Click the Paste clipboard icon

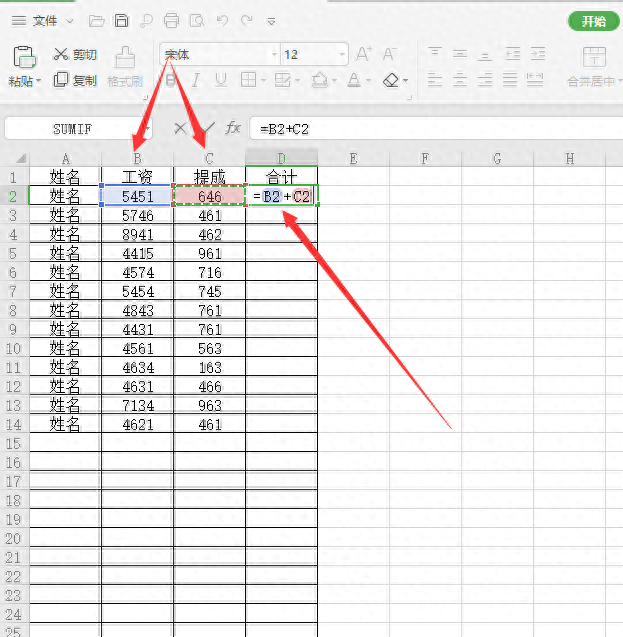(x=24, y=56)
